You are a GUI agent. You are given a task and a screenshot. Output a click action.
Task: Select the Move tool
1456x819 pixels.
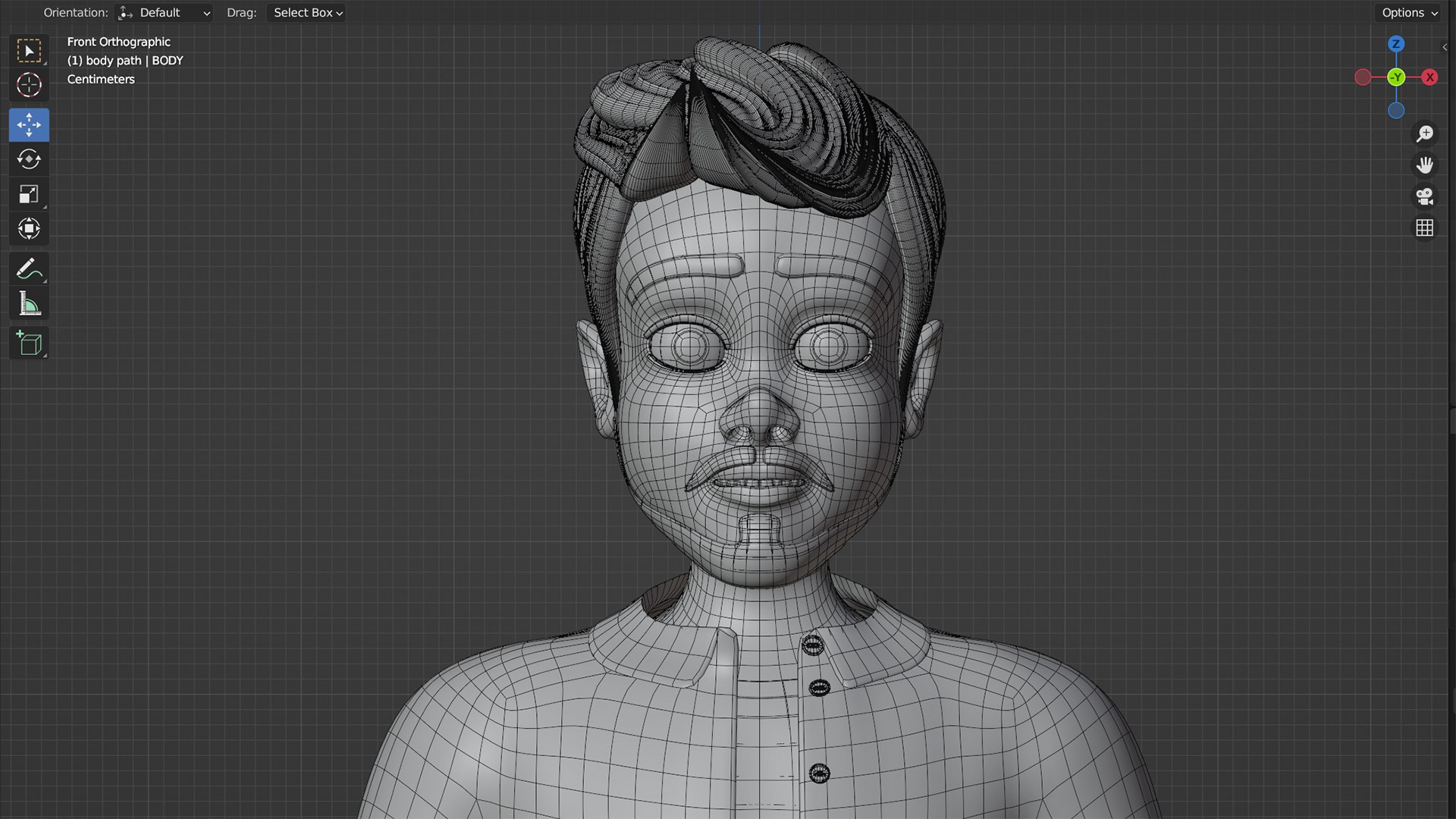click(x=29, y=125)
